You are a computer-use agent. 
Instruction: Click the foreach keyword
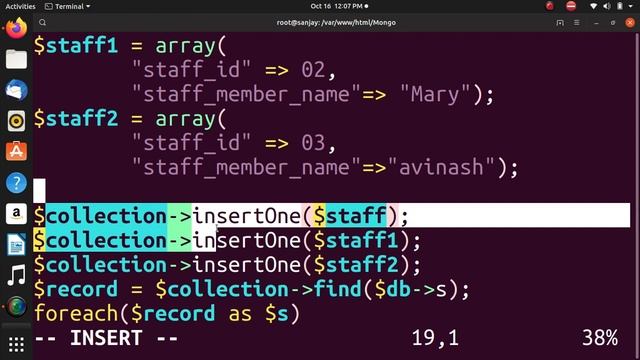pos(76,313)
